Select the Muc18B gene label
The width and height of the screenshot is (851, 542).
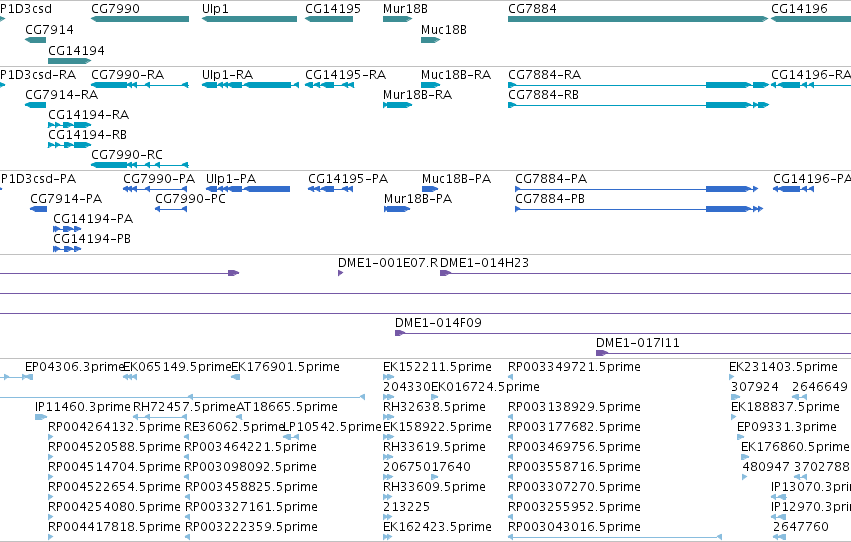click(x=444, y=29)
